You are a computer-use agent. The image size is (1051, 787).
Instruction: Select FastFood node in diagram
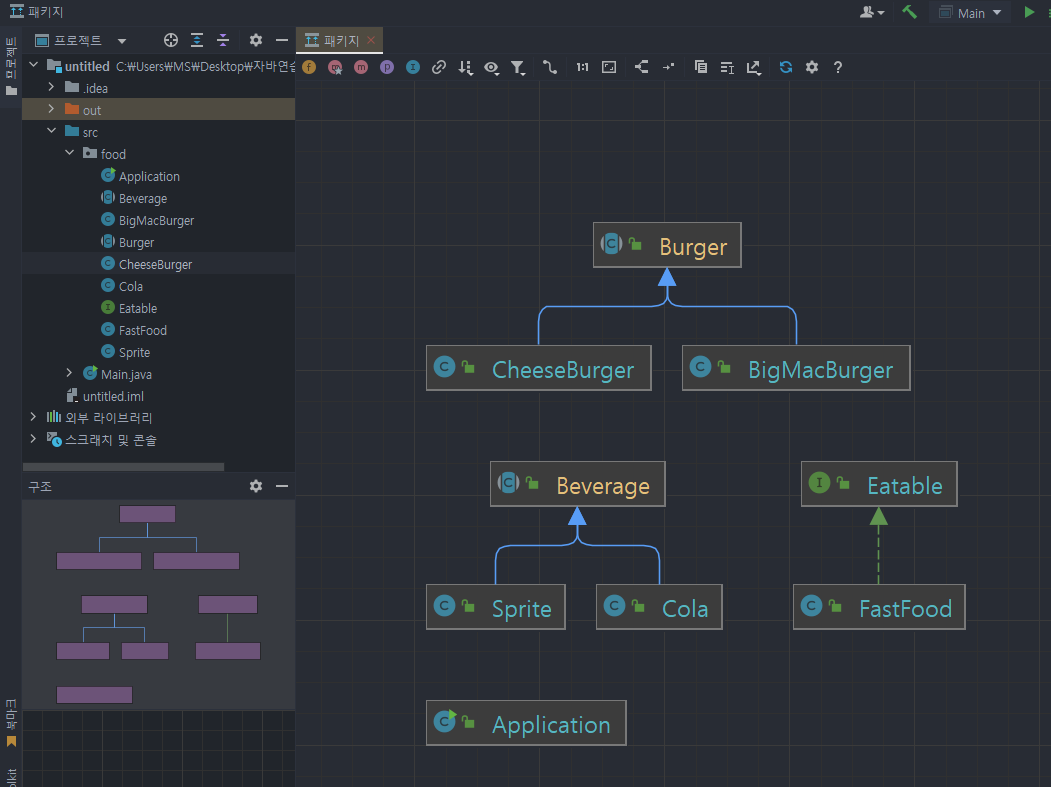tap(879, 607)
